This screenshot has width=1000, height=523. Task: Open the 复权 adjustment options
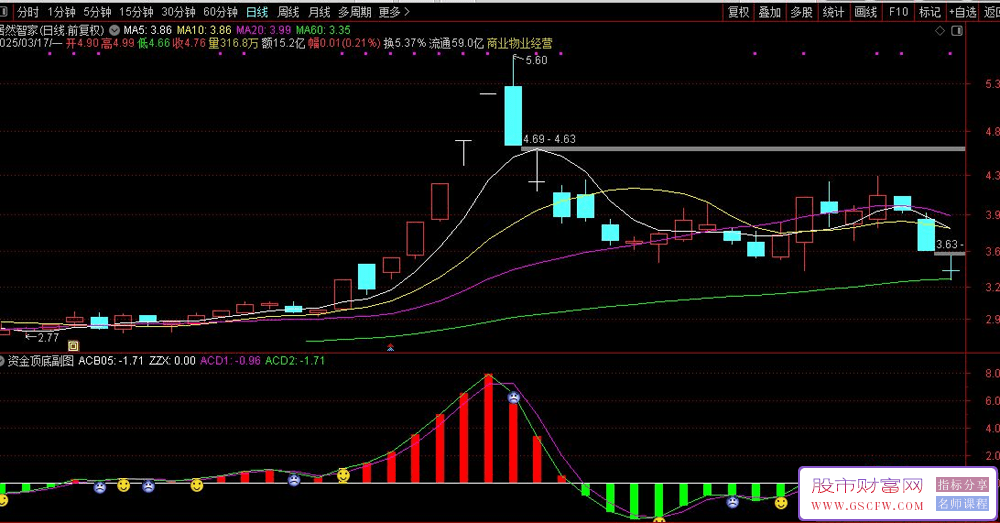(738, 12)
